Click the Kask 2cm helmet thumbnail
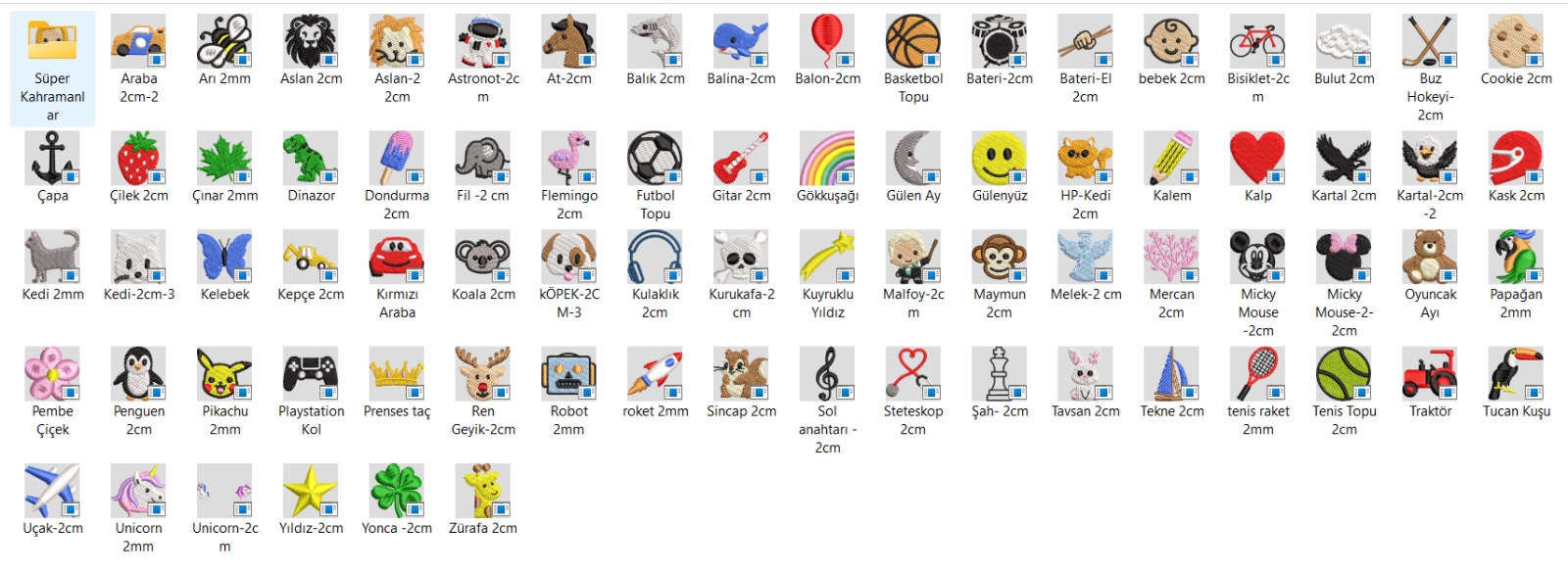The image size is (1568, 573). [1516, 159]
